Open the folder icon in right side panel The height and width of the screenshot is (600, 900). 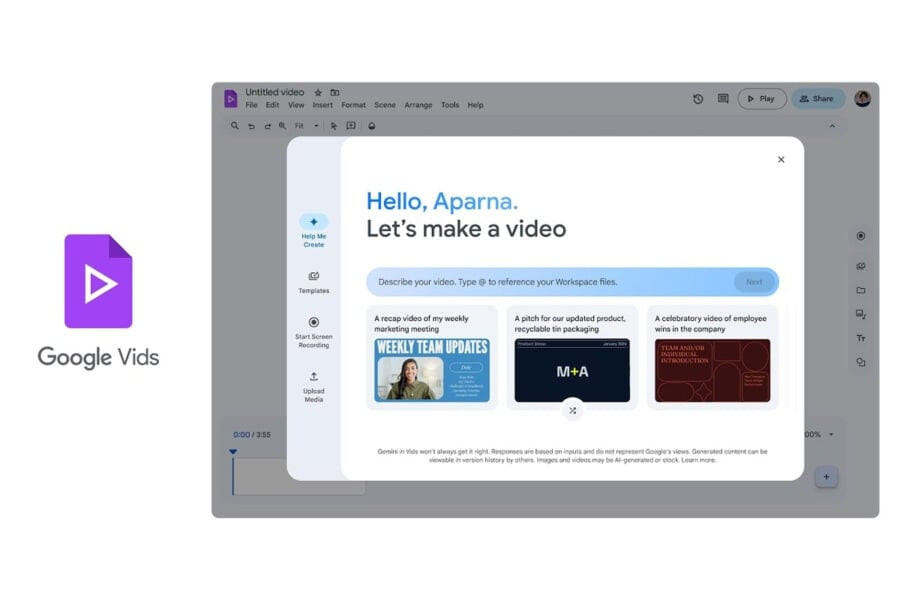coord(860,290)
